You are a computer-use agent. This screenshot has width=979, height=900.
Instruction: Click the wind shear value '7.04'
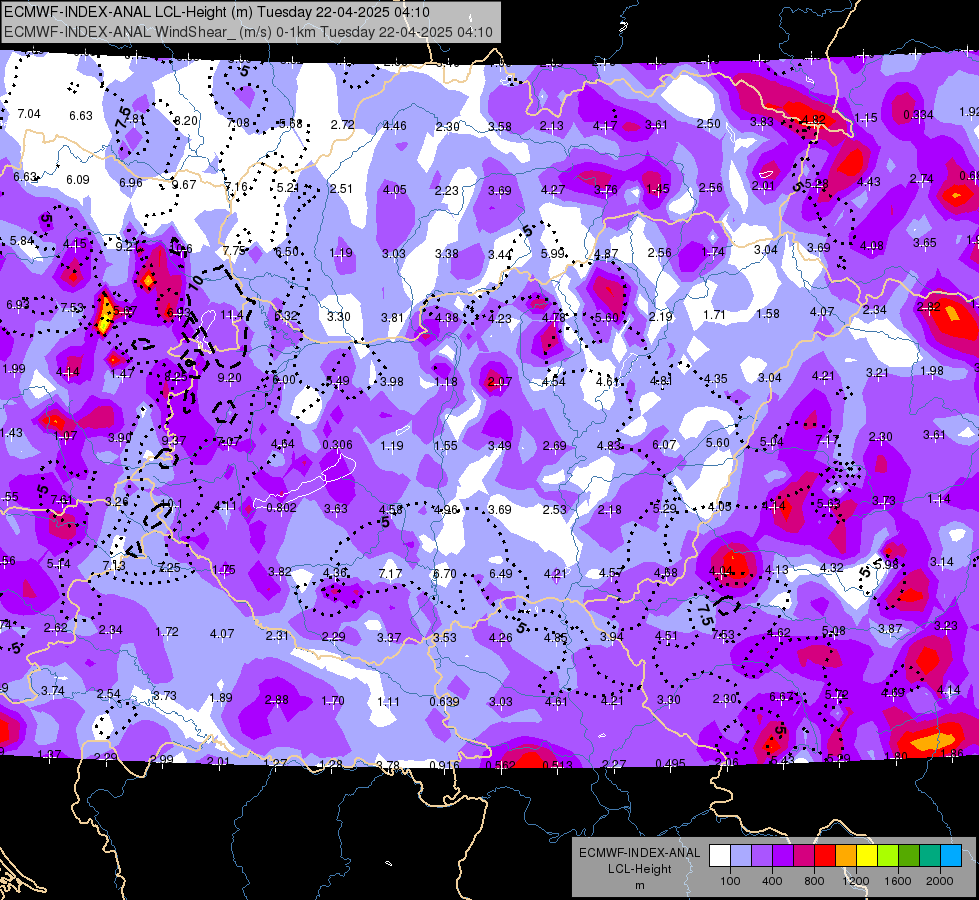[29, 114]
